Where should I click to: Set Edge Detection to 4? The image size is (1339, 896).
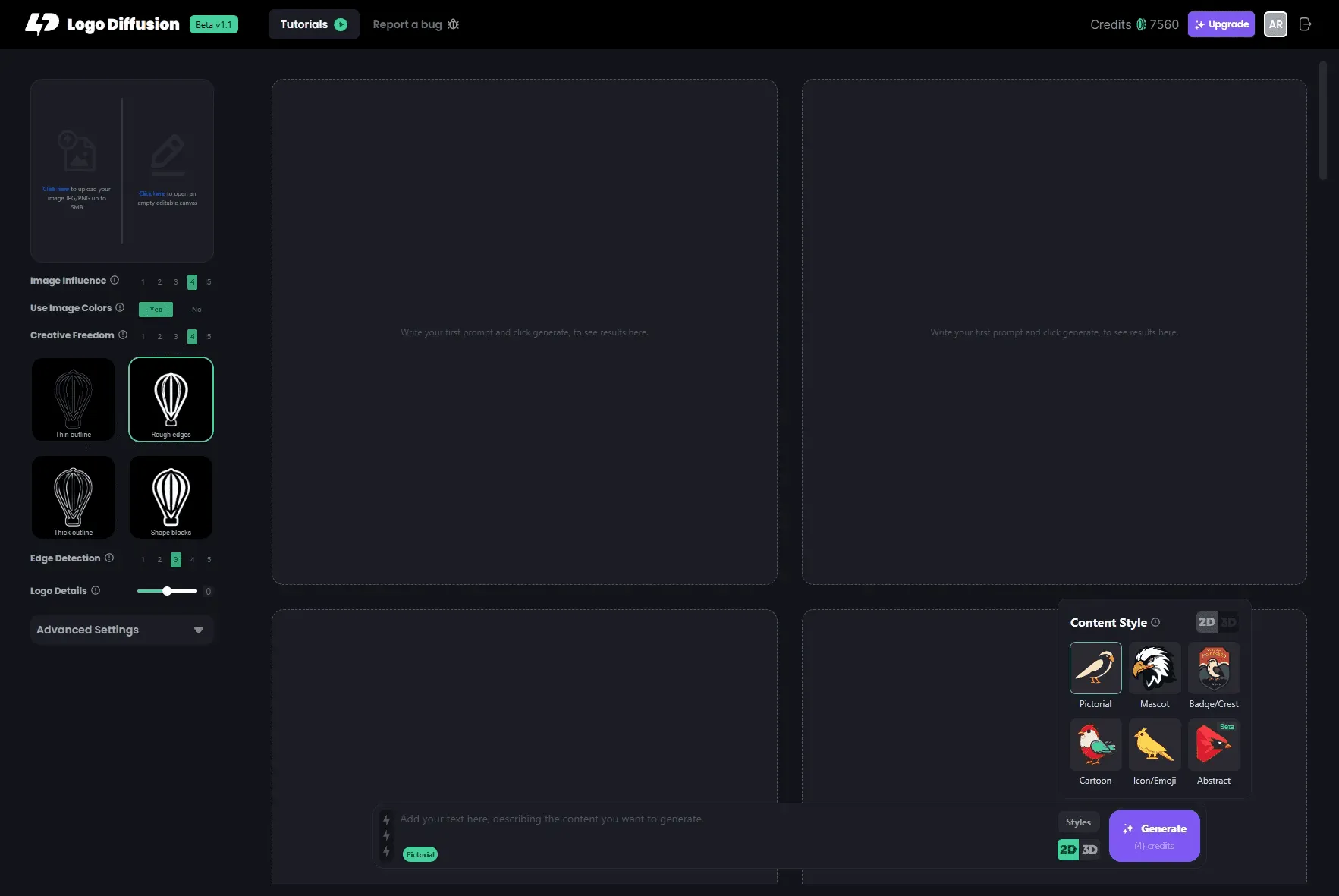coord(192,560)
